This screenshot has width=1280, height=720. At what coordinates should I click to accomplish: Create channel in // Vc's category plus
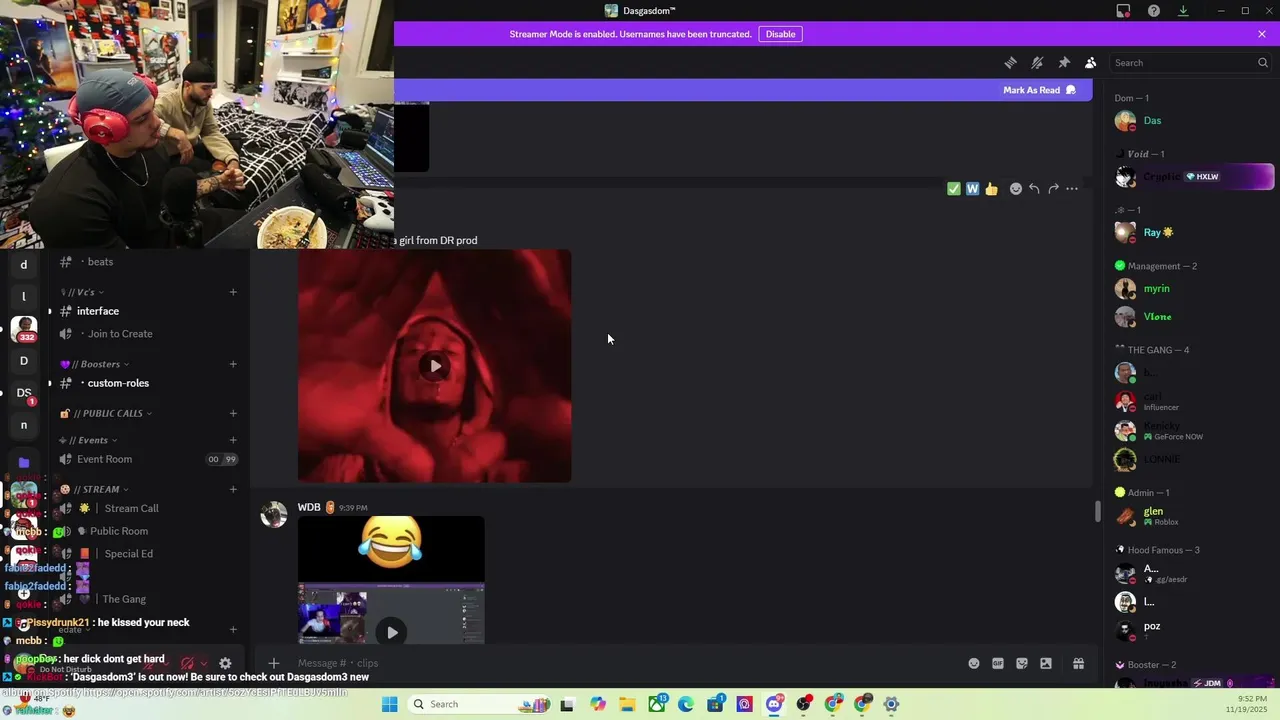click(233, 292)
